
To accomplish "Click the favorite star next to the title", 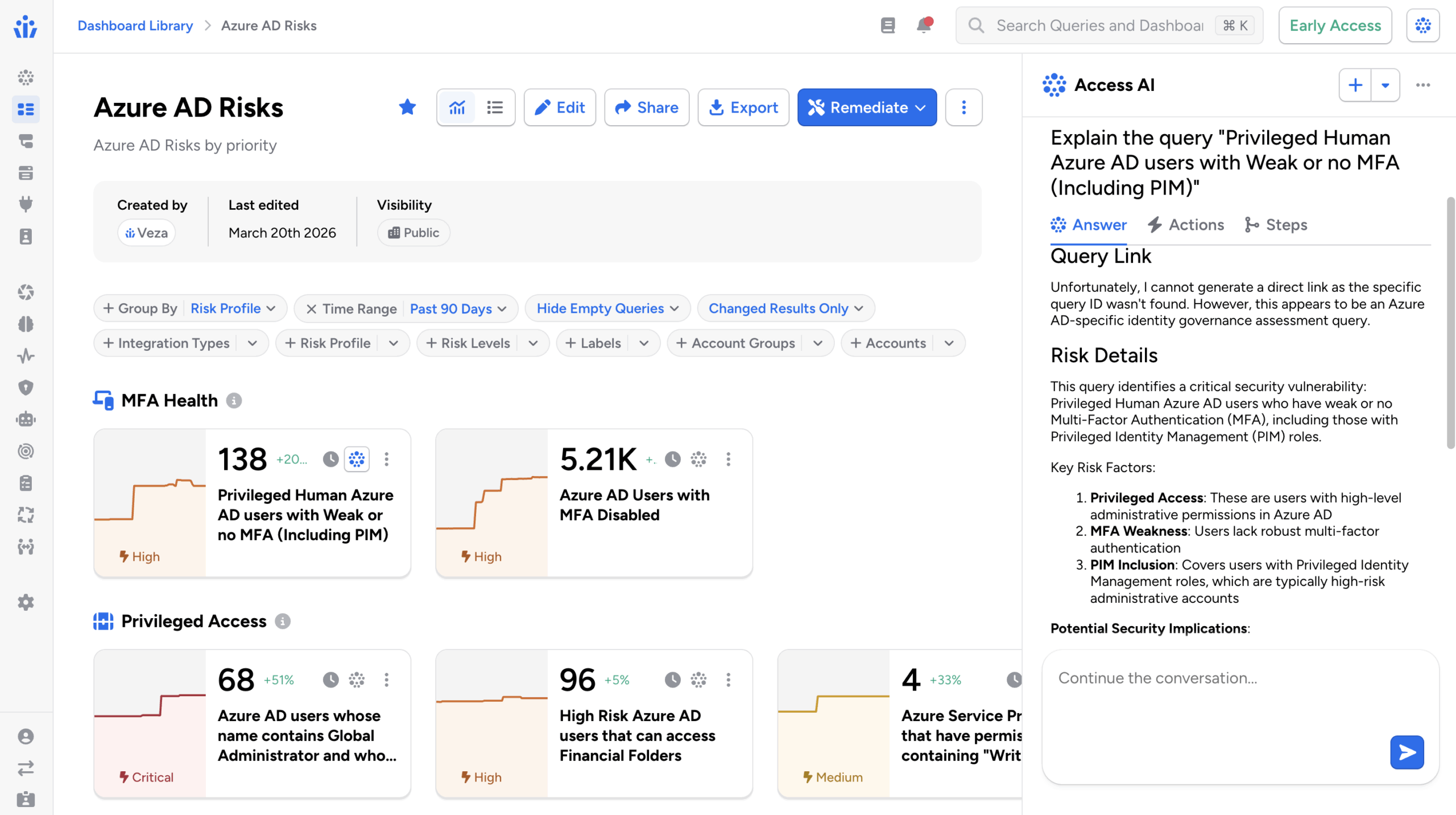I will pyautogui.click(x=407, y=107).
